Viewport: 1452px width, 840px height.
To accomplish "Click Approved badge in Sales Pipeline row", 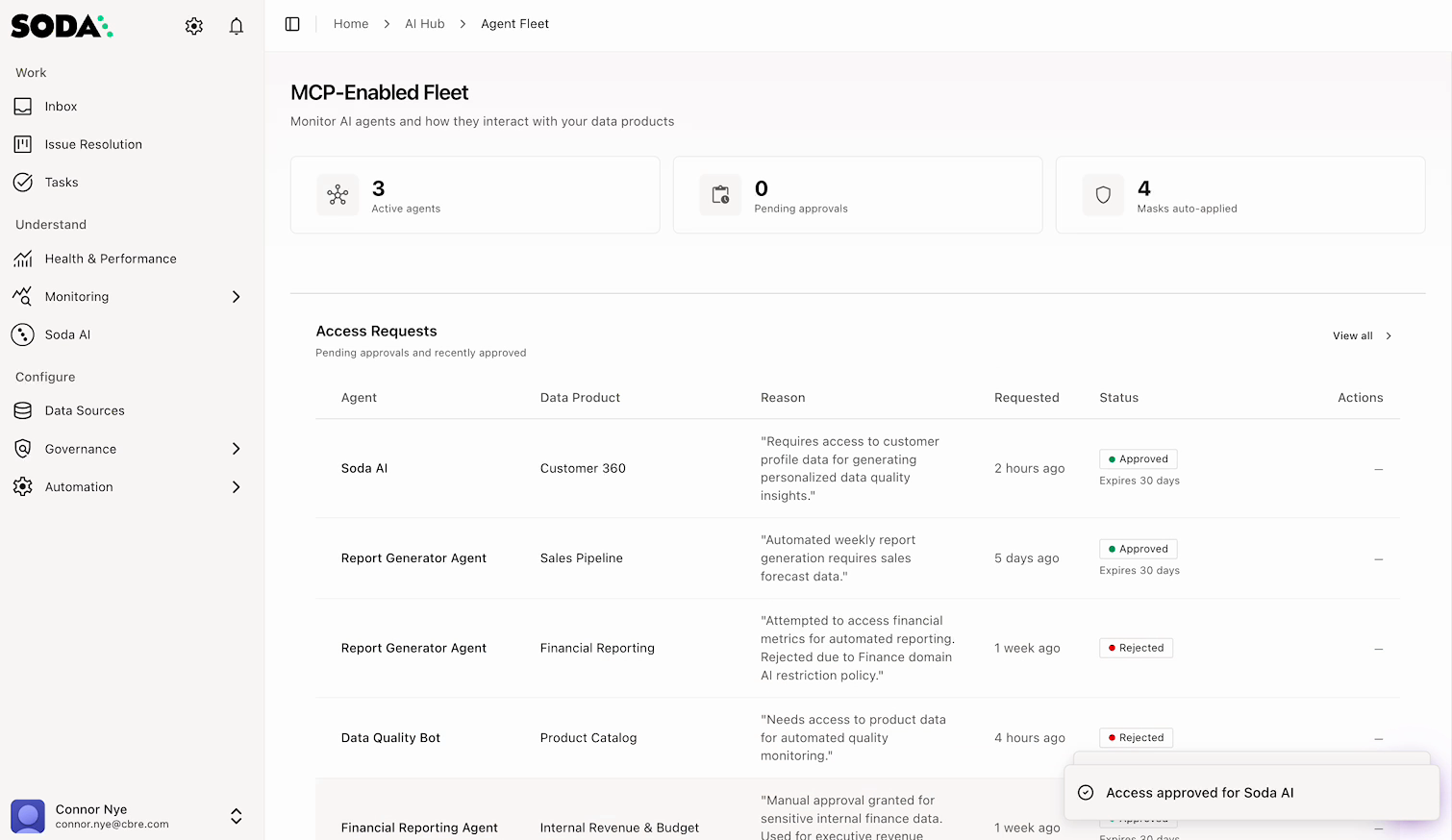I will pyautogui.click(x=1139, y=549).
